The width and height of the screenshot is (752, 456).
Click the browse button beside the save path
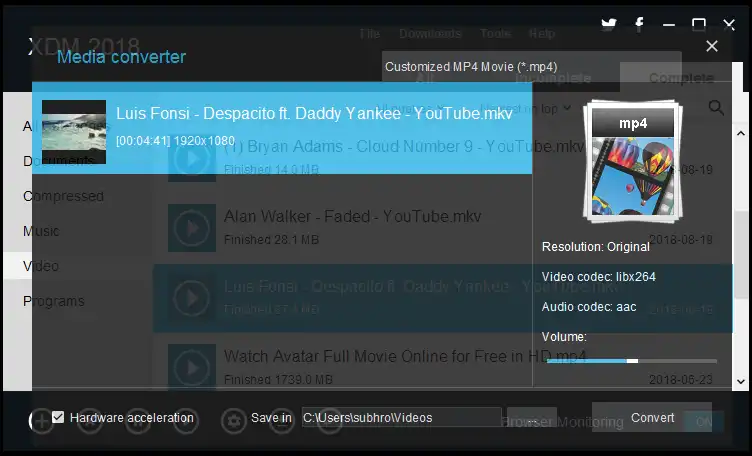tap(532, 419)
